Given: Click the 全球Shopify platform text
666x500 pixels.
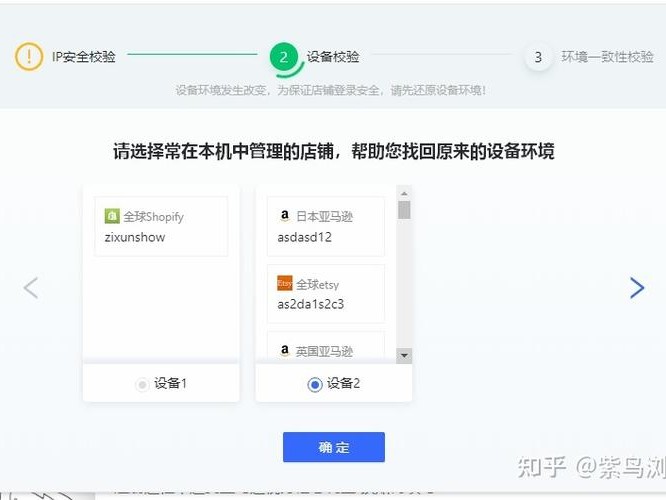Looking at the screenshot, I should (x=153, y=217).
